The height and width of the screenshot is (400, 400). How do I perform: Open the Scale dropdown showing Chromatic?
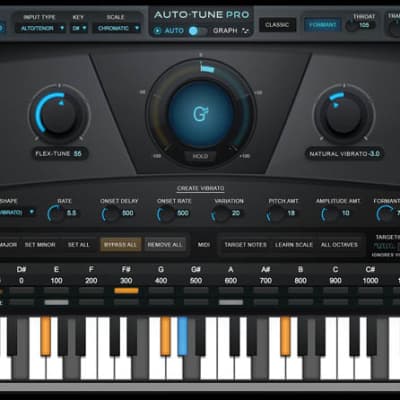(x=117, y=28)
